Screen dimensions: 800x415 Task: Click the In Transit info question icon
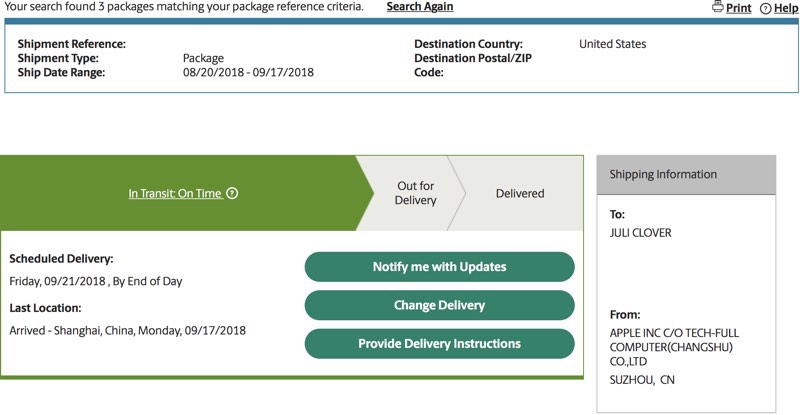(232, 193)
